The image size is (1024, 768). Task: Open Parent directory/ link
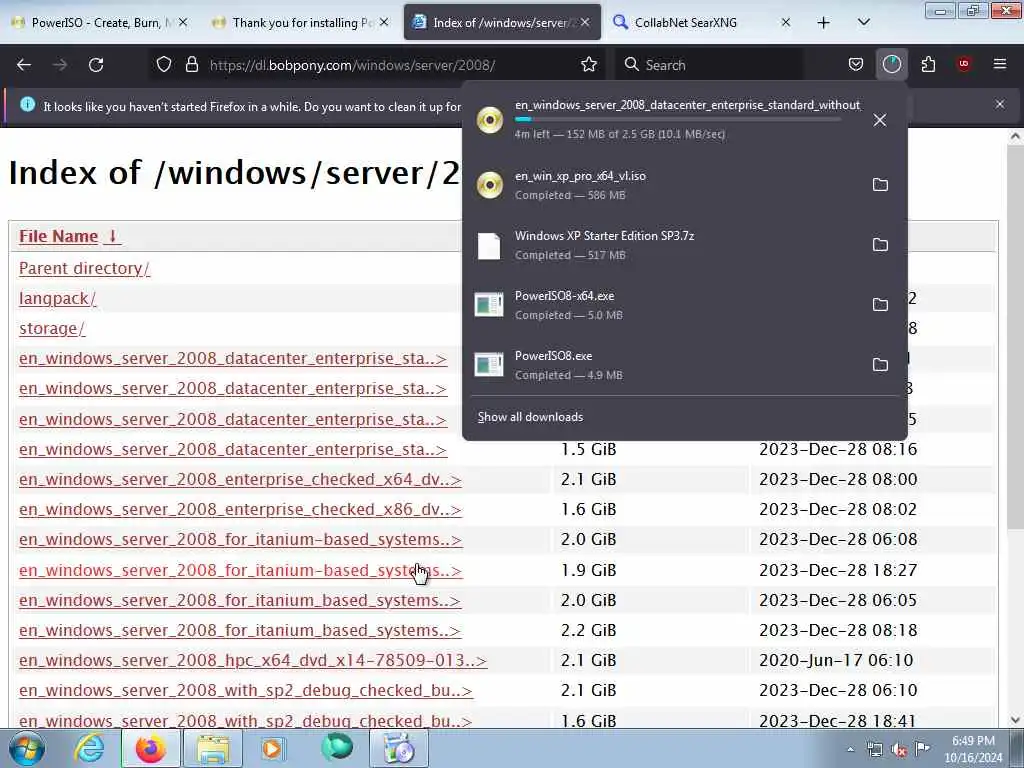tap(84, 268)
